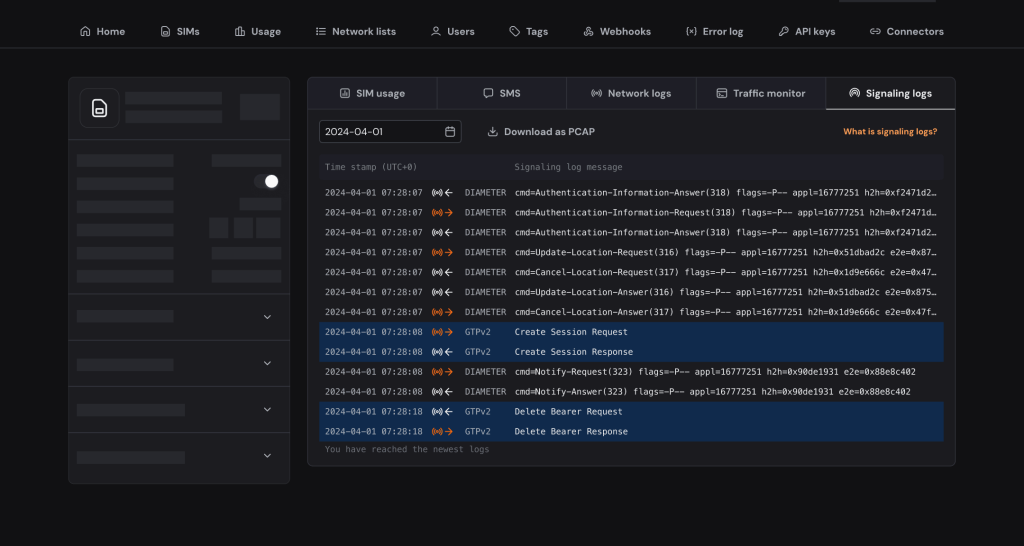Expand the first collapsed section in left panel
The width and height of the screenshot is (1024, 546).
pos(267,317)
